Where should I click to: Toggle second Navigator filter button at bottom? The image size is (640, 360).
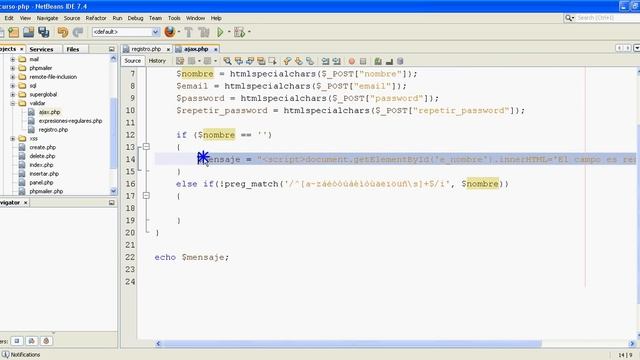point(32,341)
